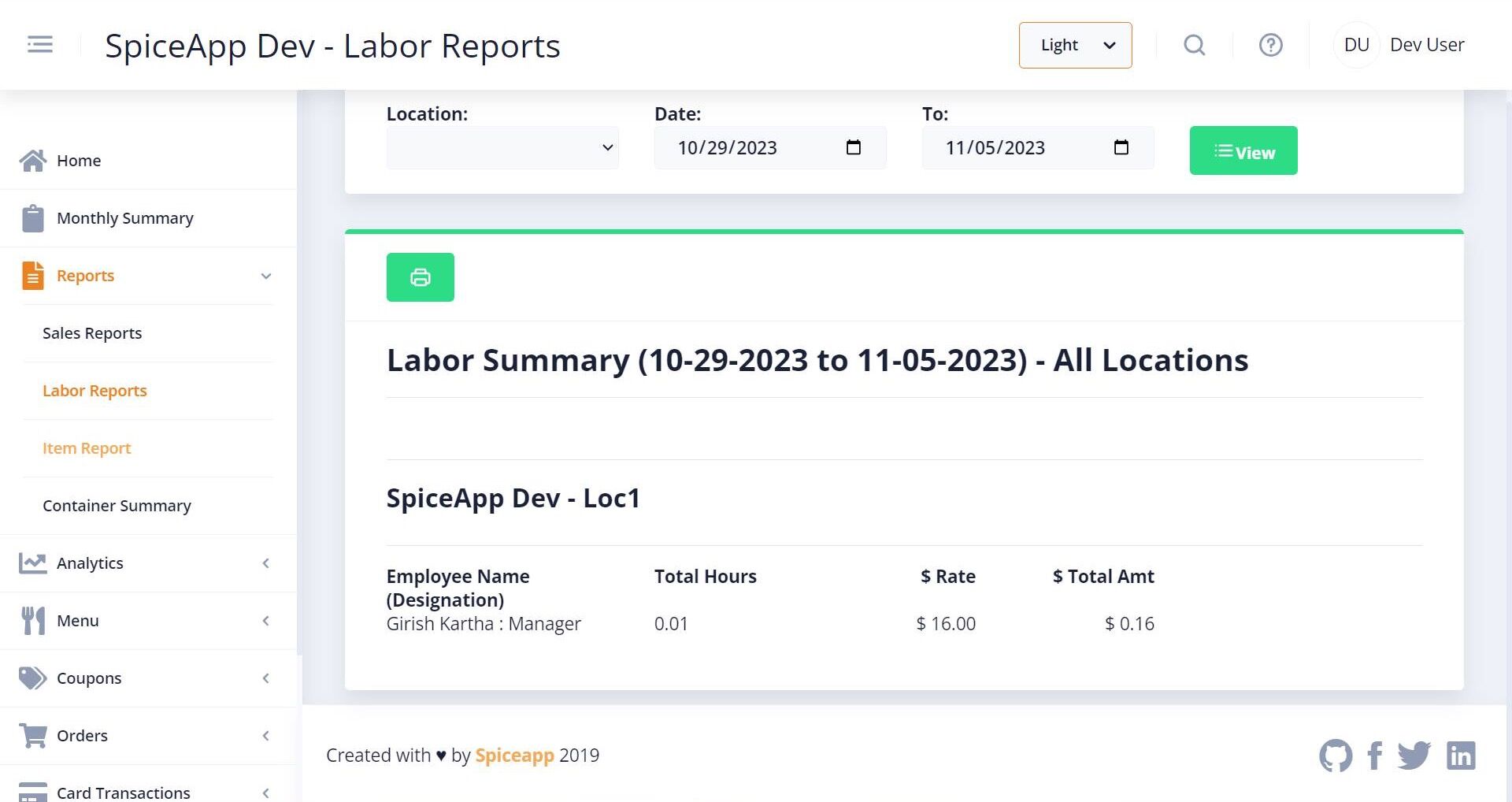1512x802 pixels.
Task: Open the Twitter footer icon
Action: 1414,756
